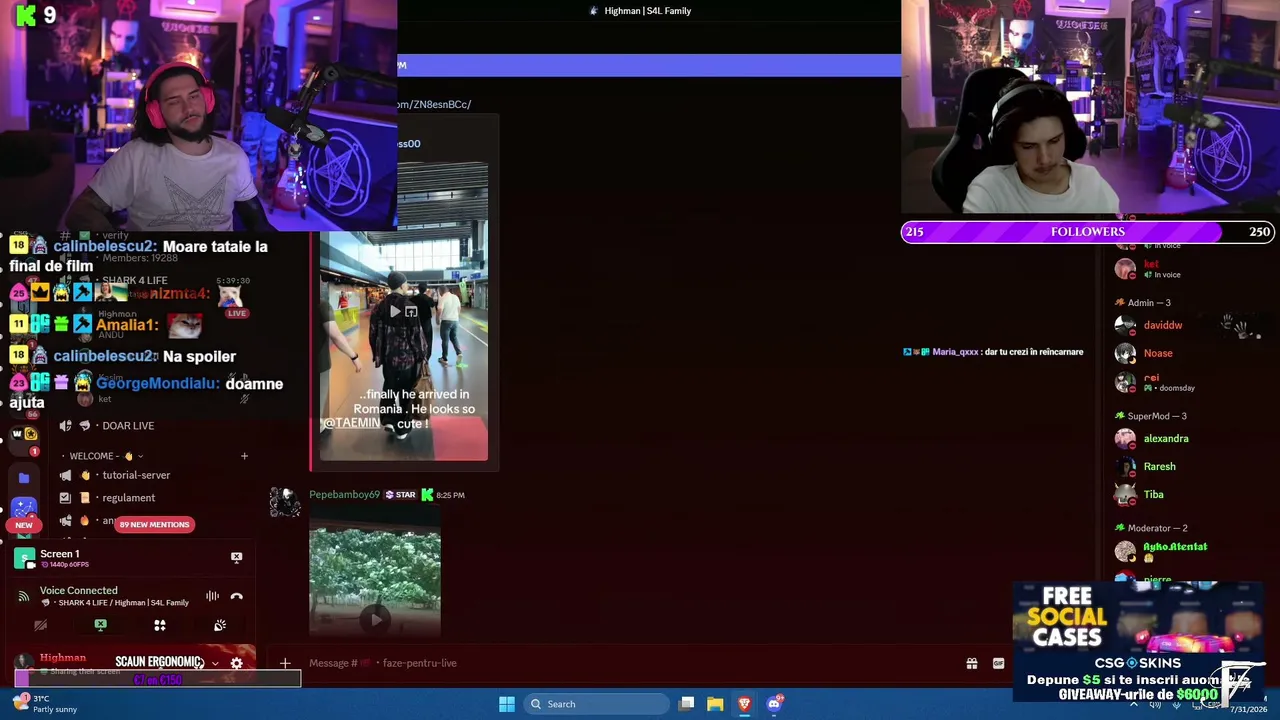Focus the faze-pentru-live message input
Image resolution: width=1280 pixels, height=720 pixels.
pyautogui.click(x=630, y=663)
